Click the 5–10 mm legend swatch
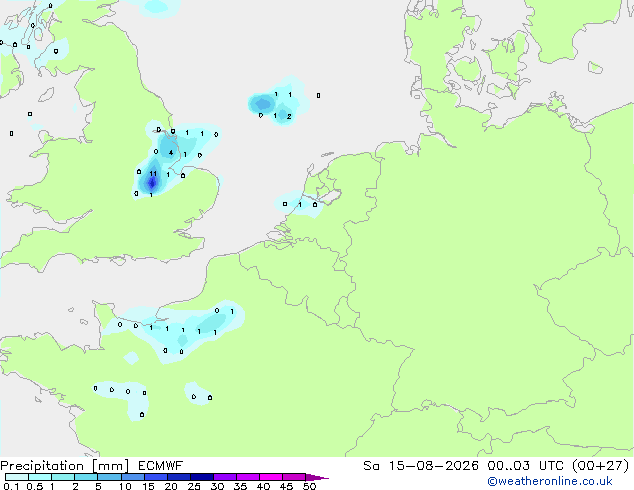Image resolution: width=634 pixels, height=490 pixels. [109, 477]
